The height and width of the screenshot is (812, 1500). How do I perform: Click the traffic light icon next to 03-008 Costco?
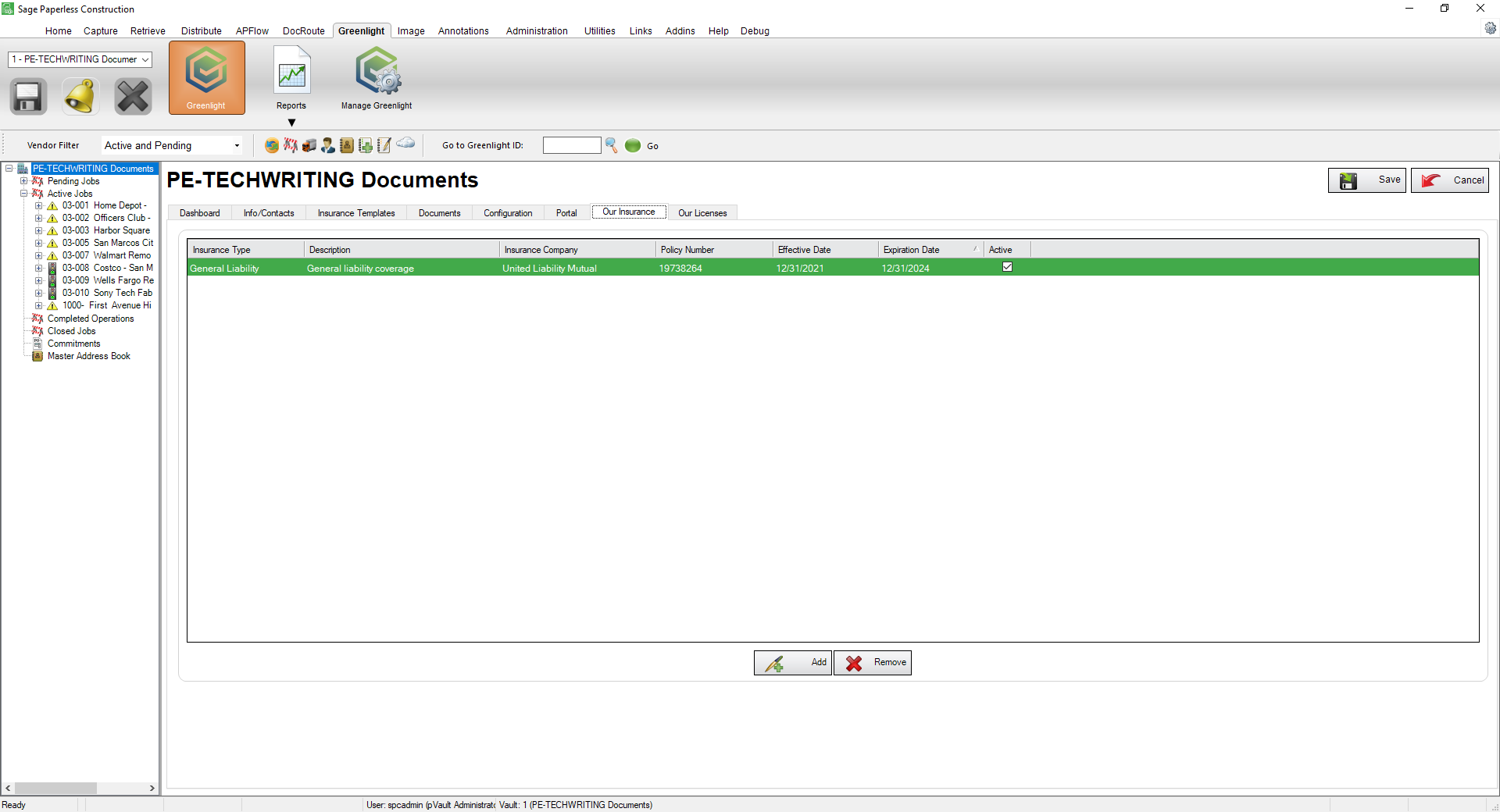coord(52,269)
